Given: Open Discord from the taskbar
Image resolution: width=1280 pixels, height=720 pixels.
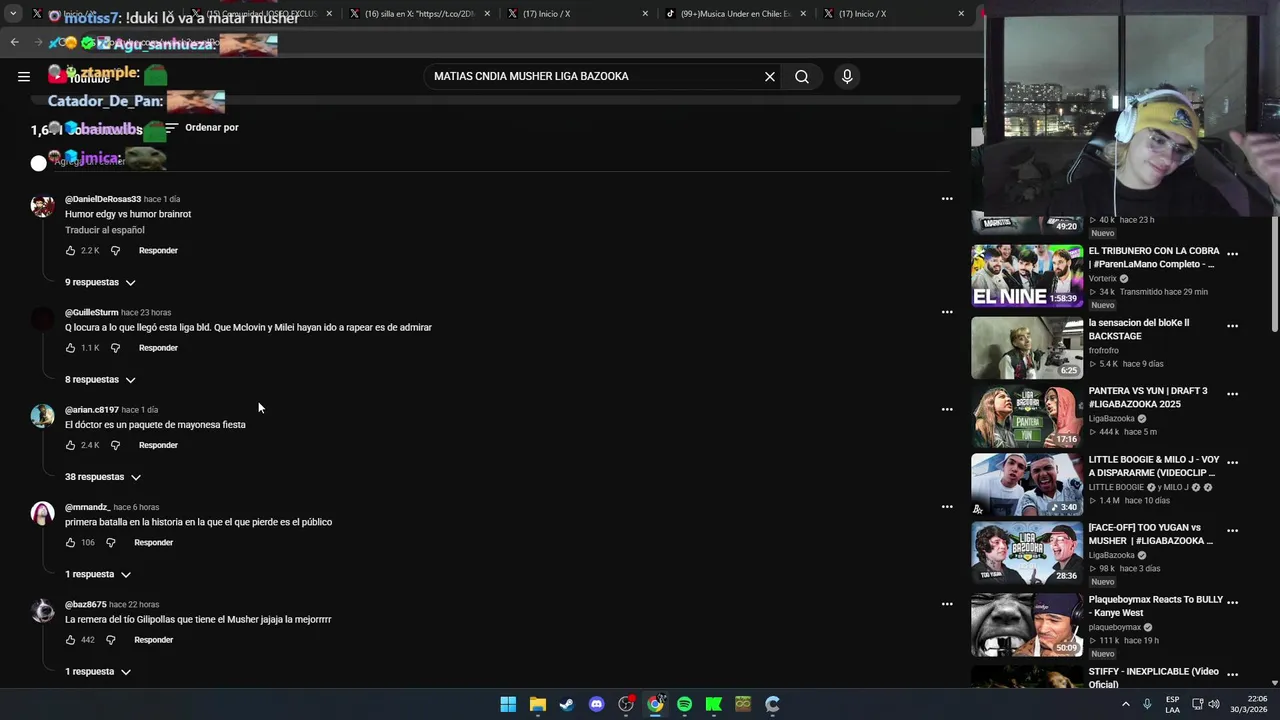Looking at the screenshot, I should pos(597,704).
